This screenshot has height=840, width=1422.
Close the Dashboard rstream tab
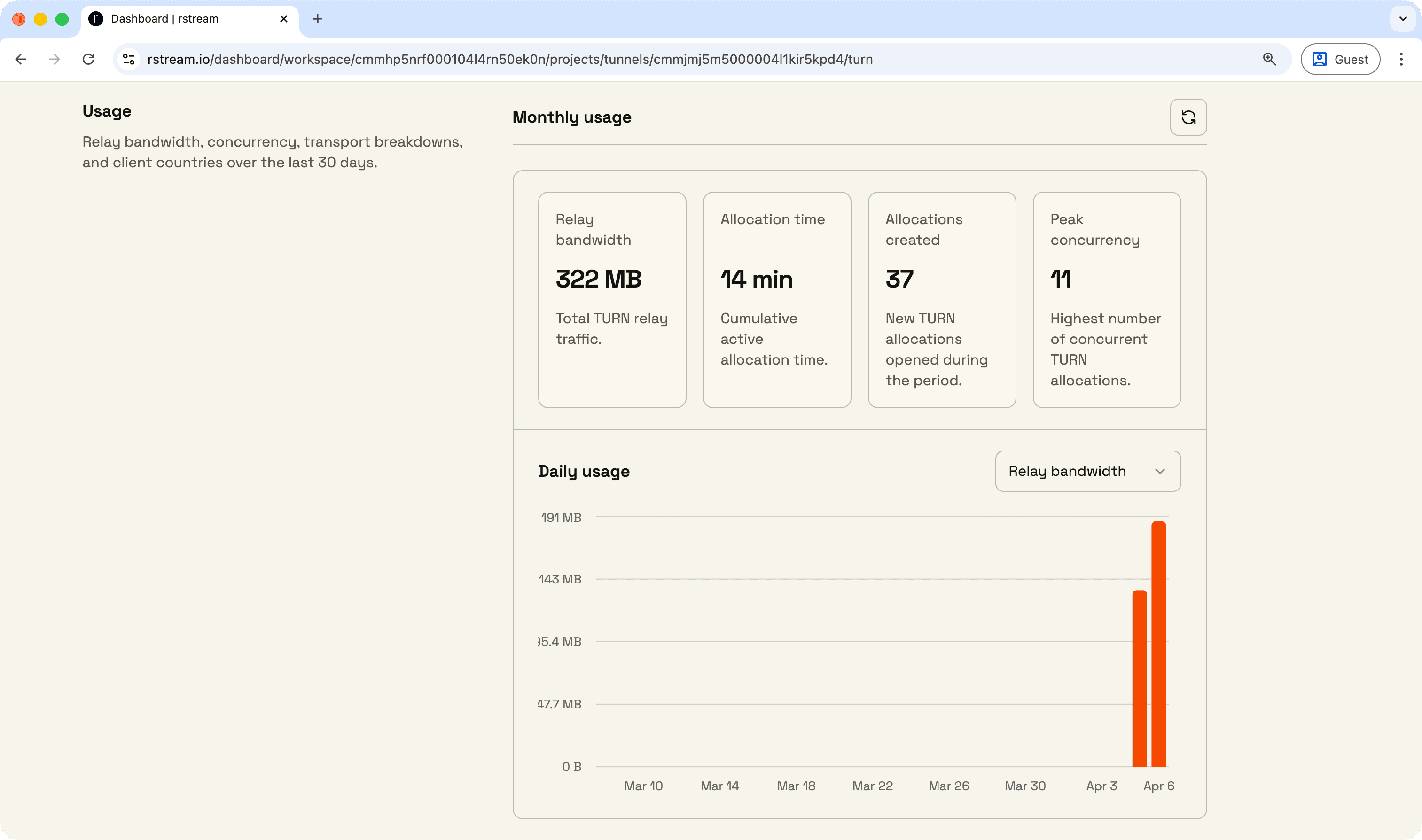click(x=284, y=19)
